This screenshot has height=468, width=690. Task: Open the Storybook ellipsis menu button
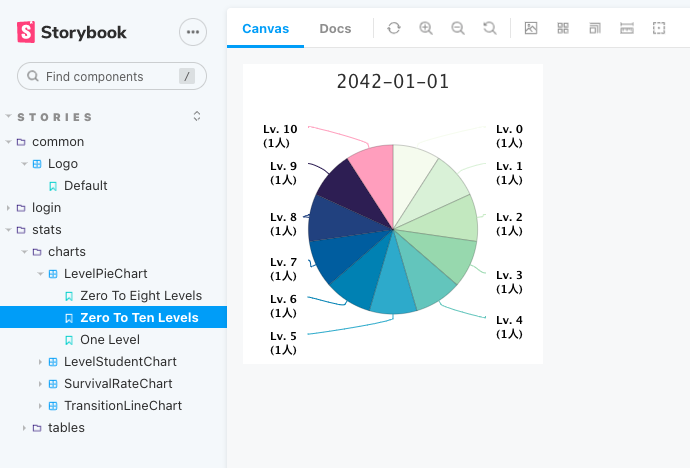[193, 32]
